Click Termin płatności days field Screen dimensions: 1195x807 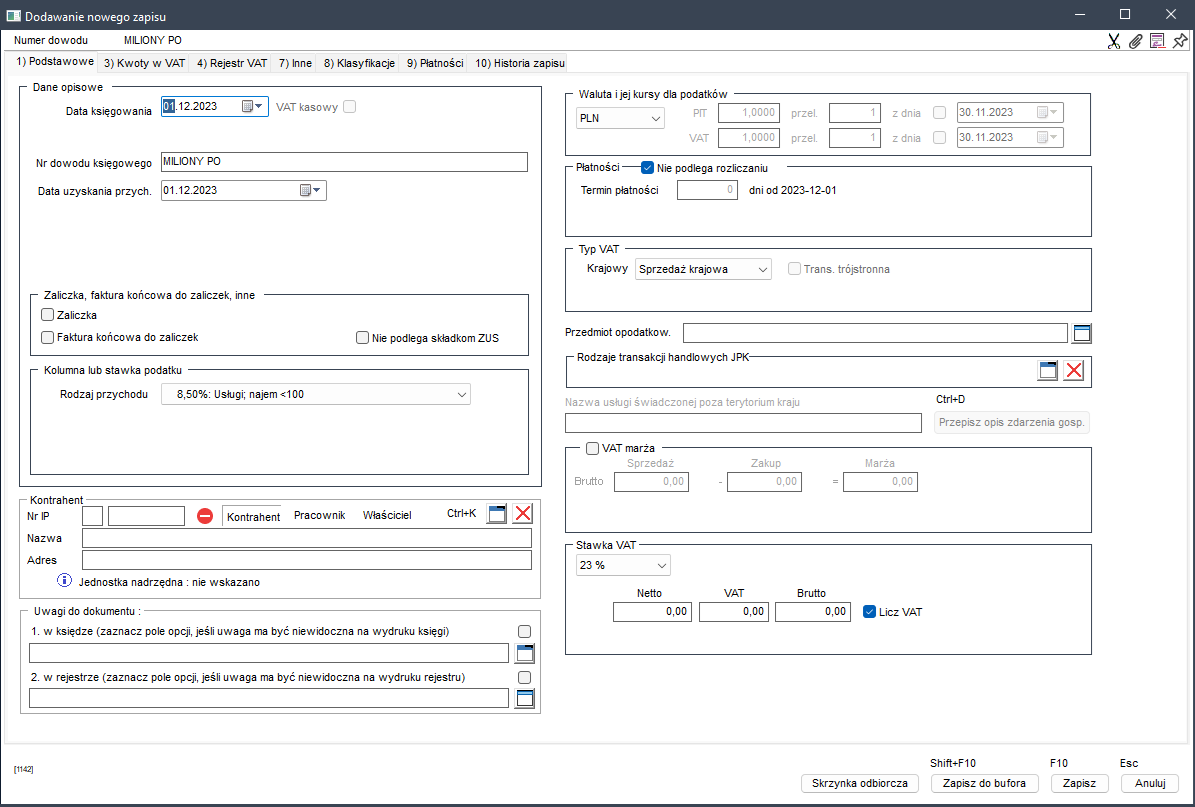point(707,190)
